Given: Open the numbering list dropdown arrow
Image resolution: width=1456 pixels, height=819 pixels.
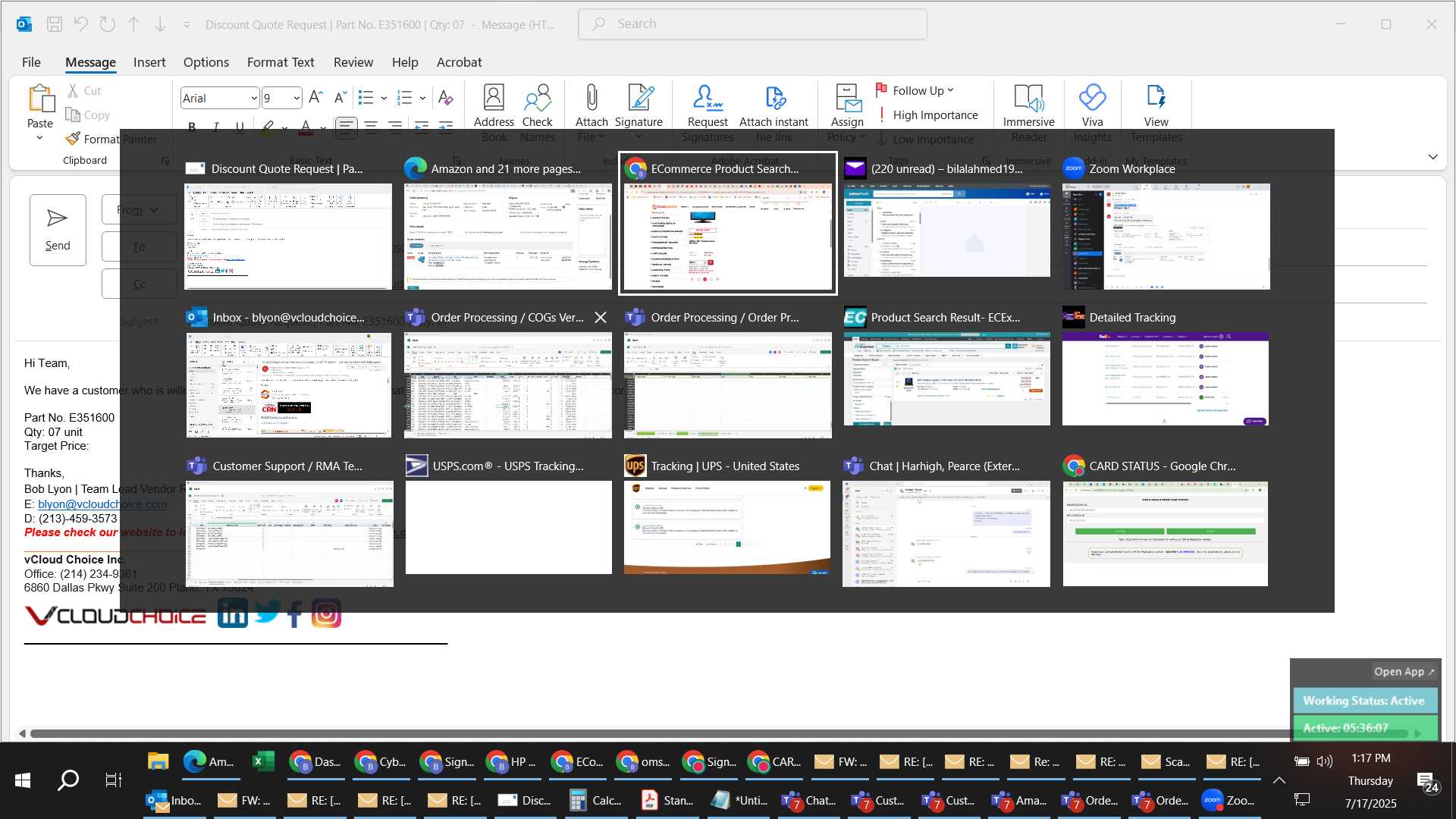Looking at the screenshot, I should coord(422,98).
